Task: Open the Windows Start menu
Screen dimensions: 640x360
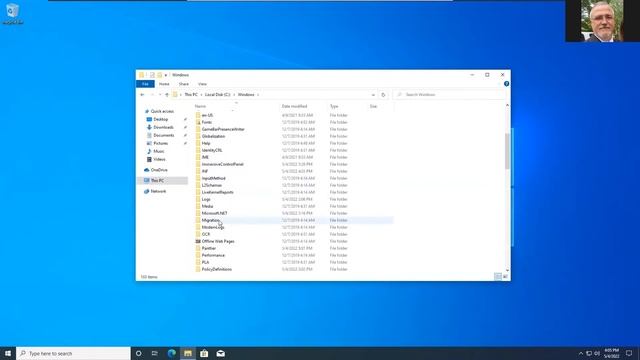Action: point(8,353)
